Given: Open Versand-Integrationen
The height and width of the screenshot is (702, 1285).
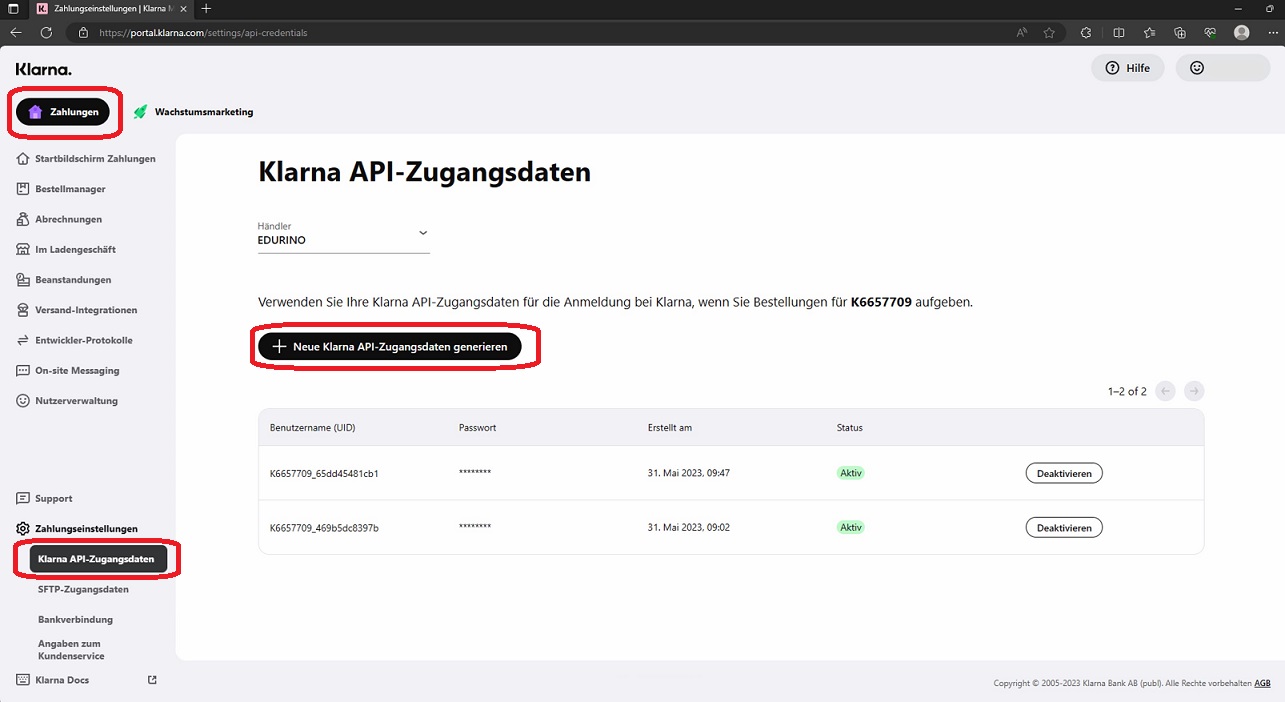Looking at the screenshot, I should pyautogui.click(x=86, y=310).
